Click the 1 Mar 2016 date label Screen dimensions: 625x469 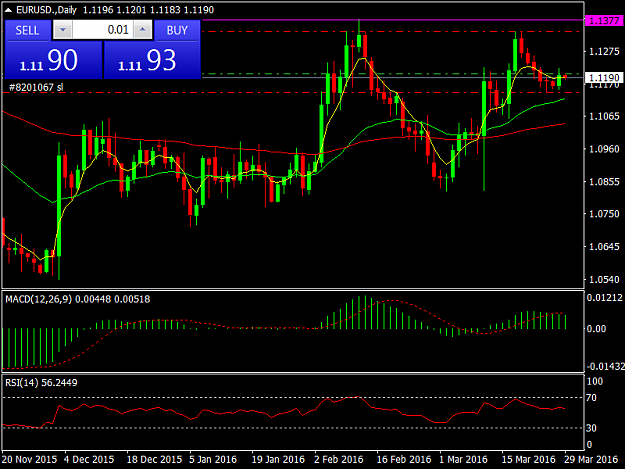tap(463, 459)
